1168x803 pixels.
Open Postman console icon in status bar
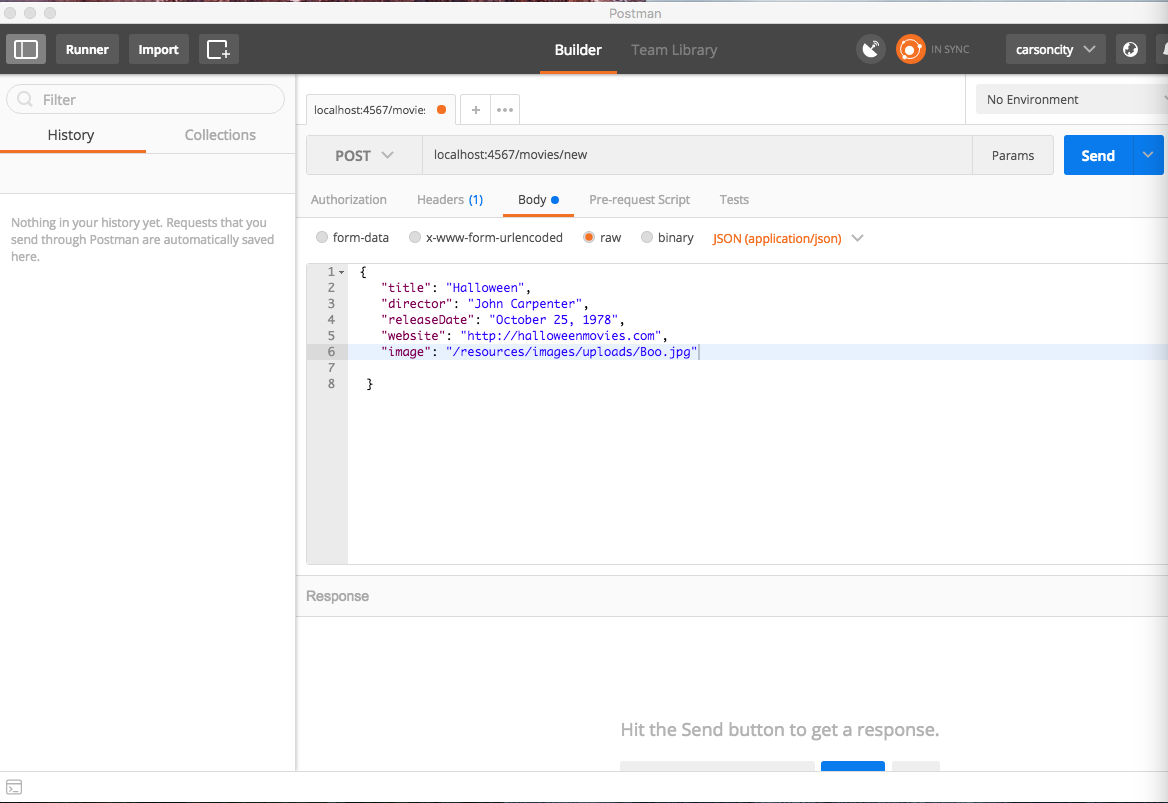pos(14,787)
